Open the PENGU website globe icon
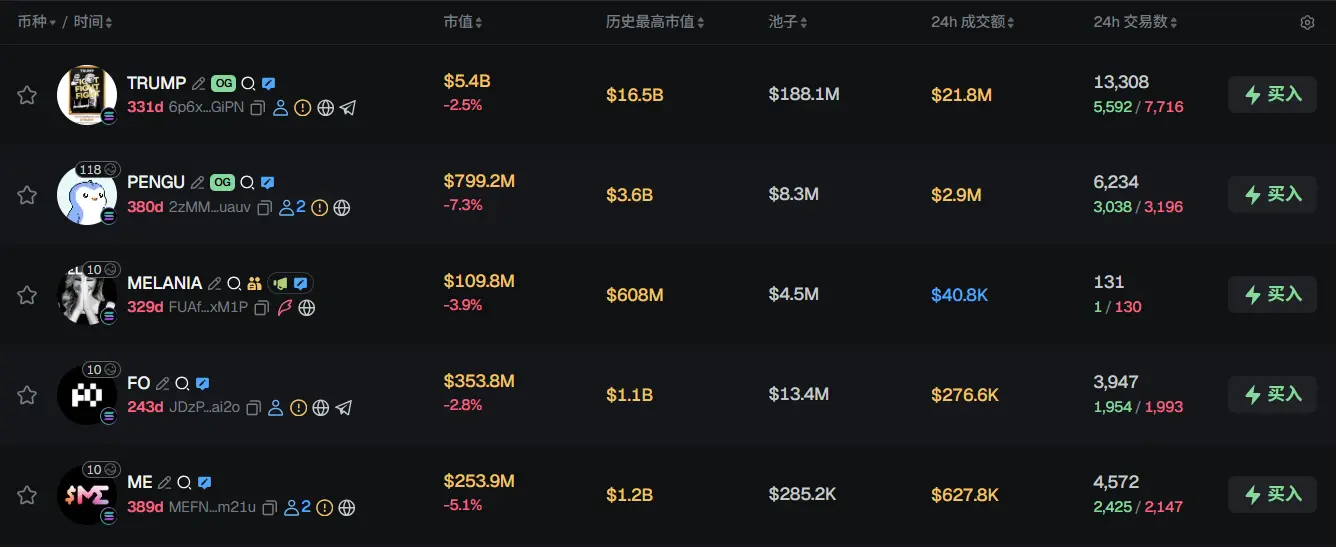The height and width of the screenshot is (547, 1336). 342,208
